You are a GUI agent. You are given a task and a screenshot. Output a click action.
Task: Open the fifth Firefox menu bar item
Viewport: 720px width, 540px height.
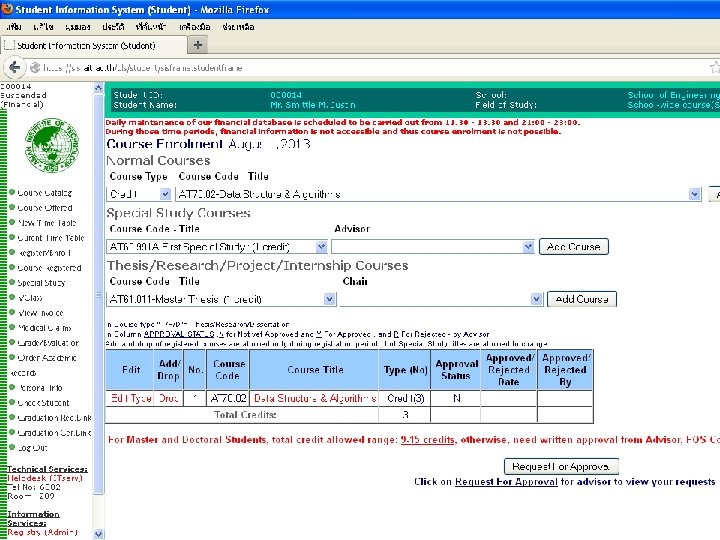tap(151, 27)
